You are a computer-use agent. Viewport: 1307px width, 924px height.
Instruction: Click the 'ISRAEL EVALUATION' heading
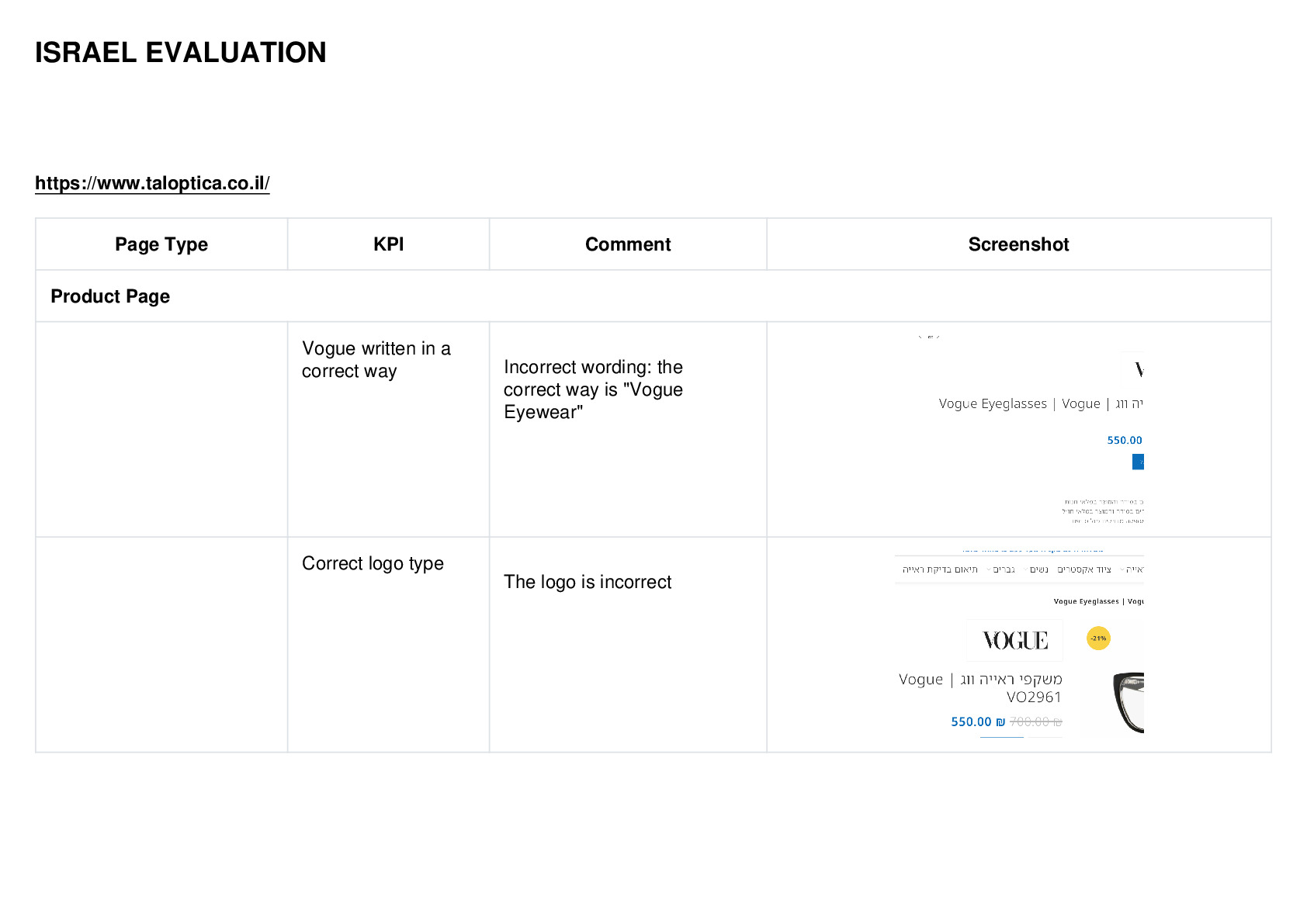[x=181, y=53]
